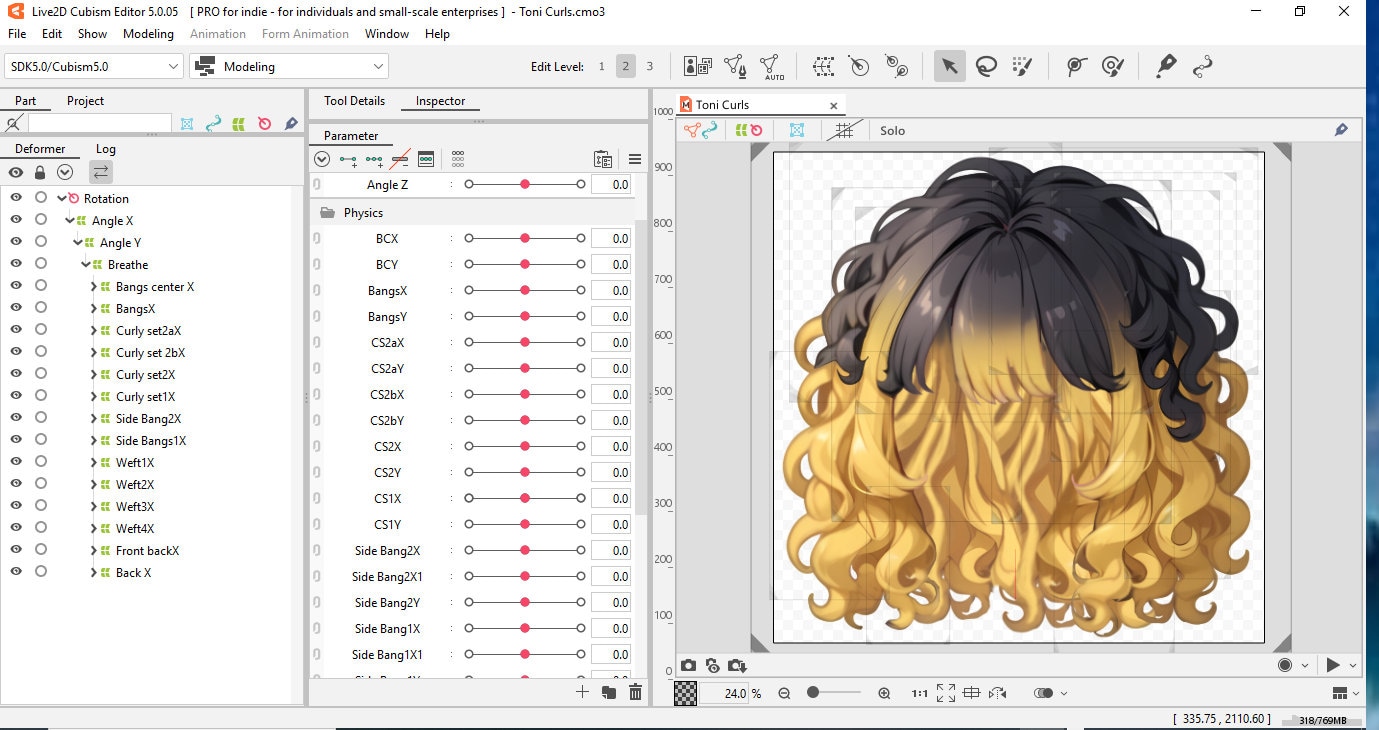Click the 1:1 zoom reset icon
The image size is (1379, 730).
point(919,692)
